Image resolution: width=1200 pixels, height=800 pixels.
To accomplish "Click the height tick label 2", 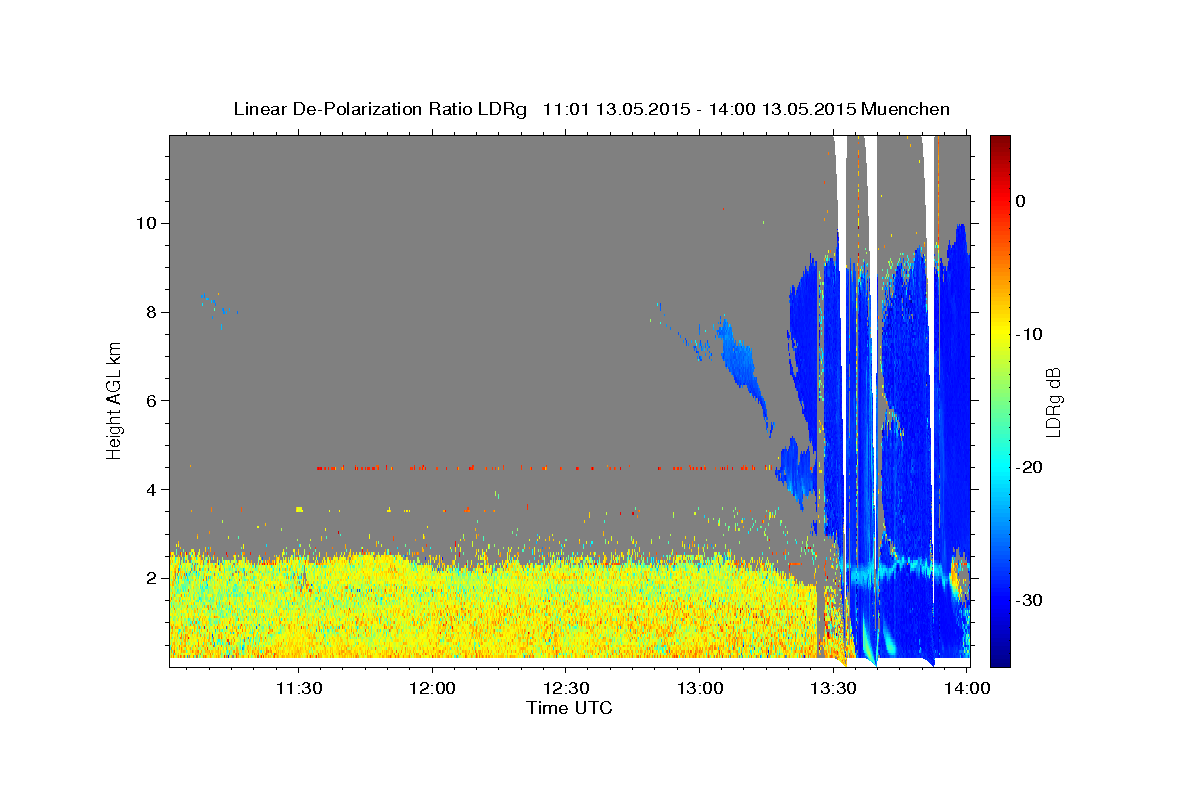I will coord(153,579).
